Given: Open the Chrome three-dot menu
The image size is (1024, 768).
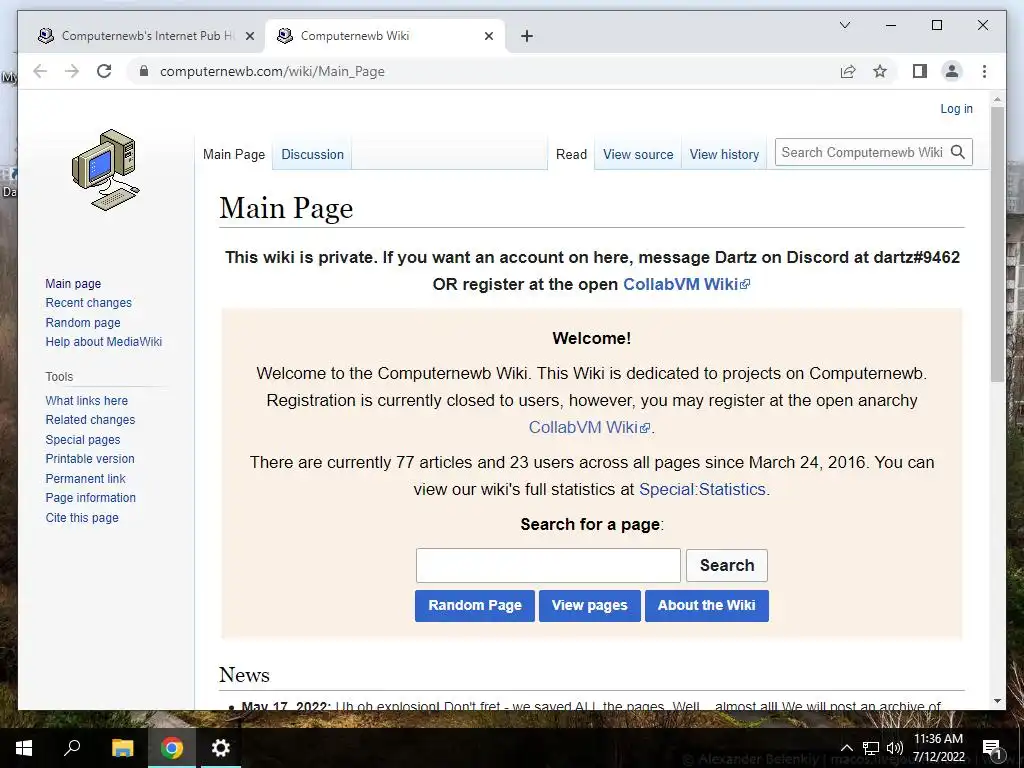Looking at the screenshot, I should click(x=984, y=71).
